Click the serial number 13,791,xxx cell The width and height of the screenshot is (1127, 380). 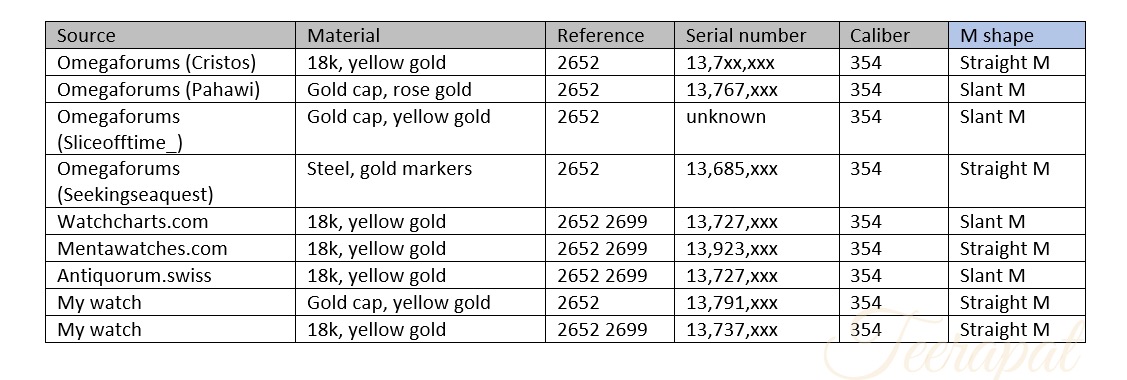click(x=756, y=302)
